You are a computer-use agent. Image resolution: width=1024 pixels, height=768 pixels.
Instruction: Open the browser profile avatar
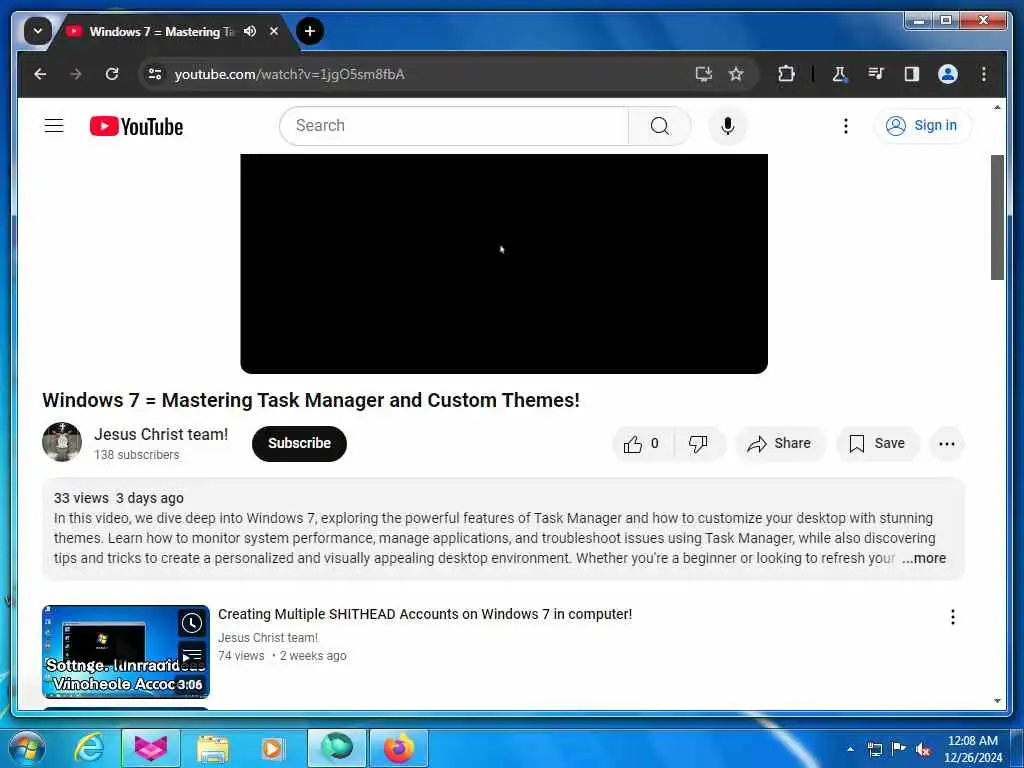[x=948, y=74]
